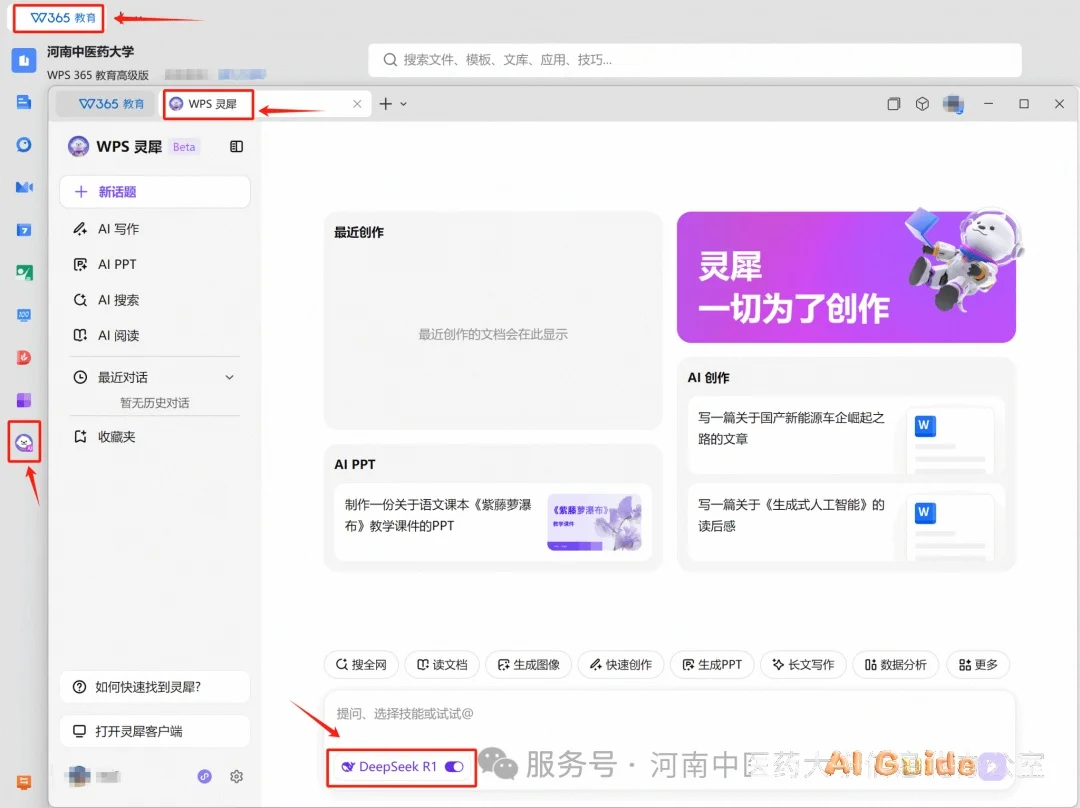The height and width of the screenshot is (808, 1080).
Task: Open the 紫藤萝瀑布 PPT thumbnail
Action: click(594, 522)
